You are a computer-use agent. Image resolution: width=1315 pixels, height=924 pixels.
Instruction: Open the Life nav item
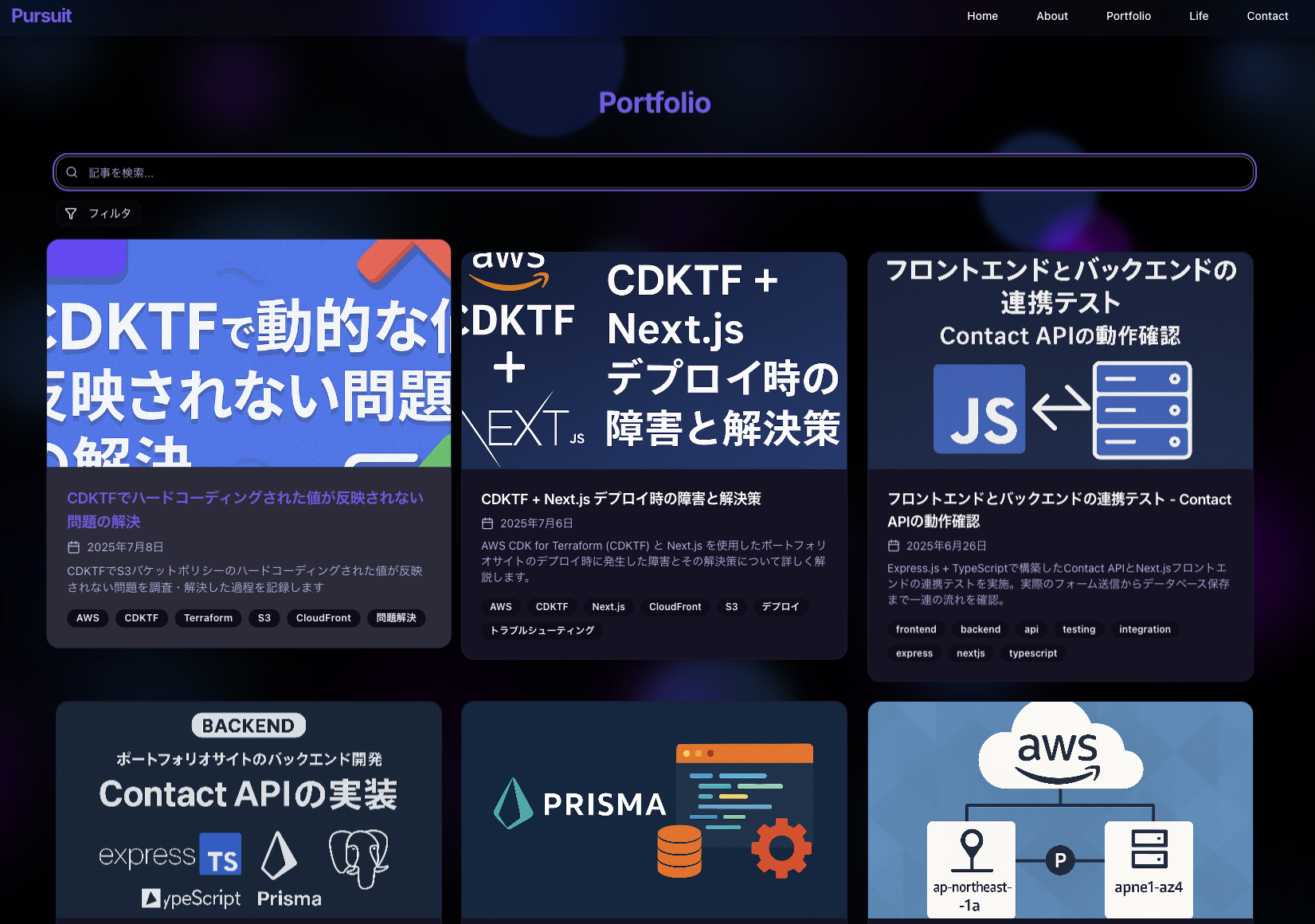click(1199, 16)
